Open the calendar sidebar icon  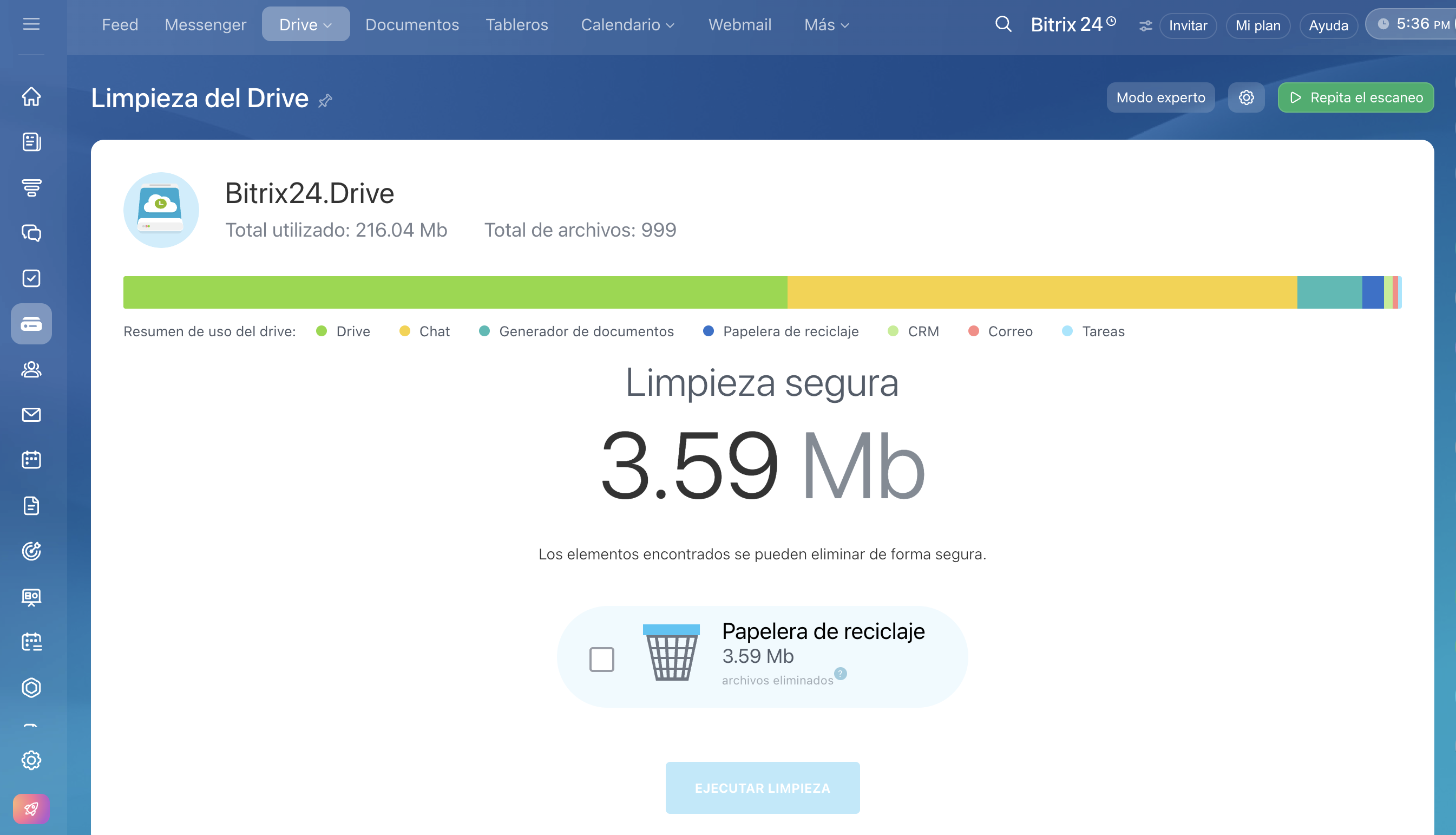point(31,460)
